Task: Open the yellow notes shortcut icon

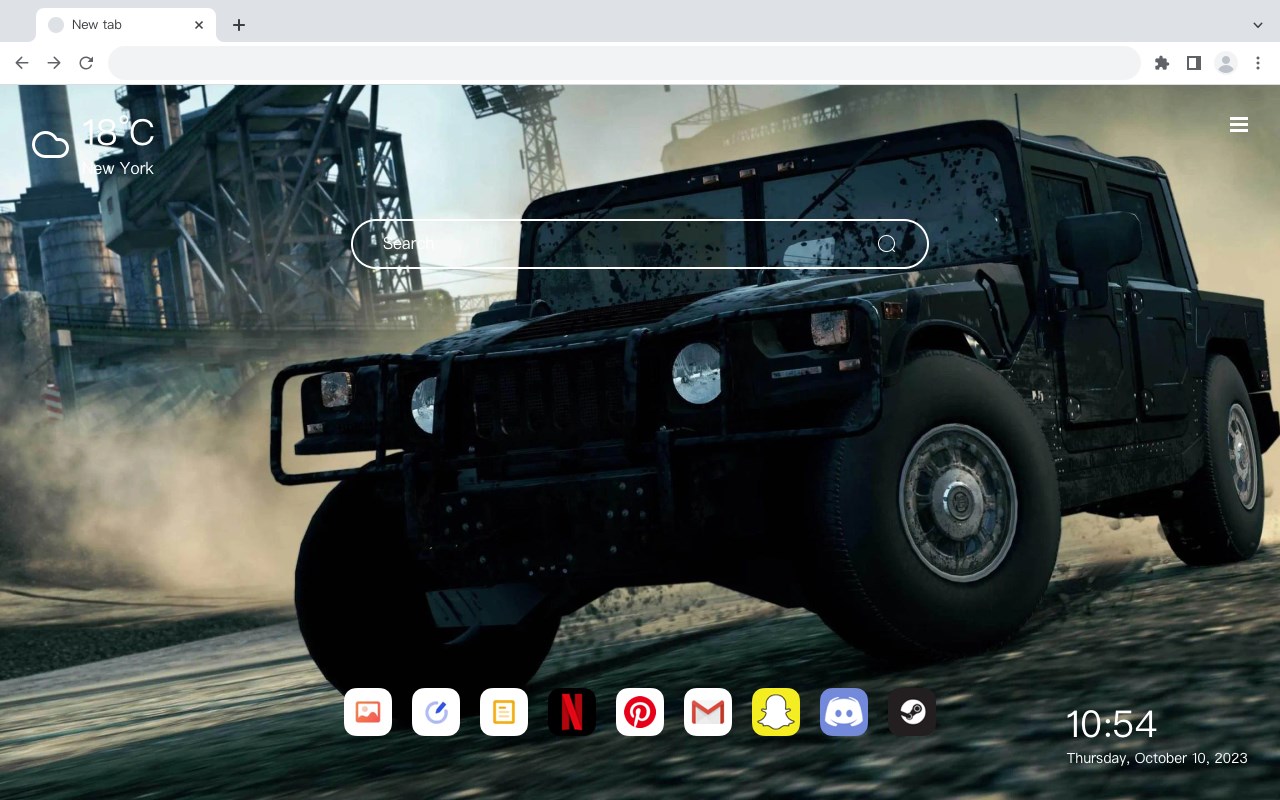Action: (504, 712)
